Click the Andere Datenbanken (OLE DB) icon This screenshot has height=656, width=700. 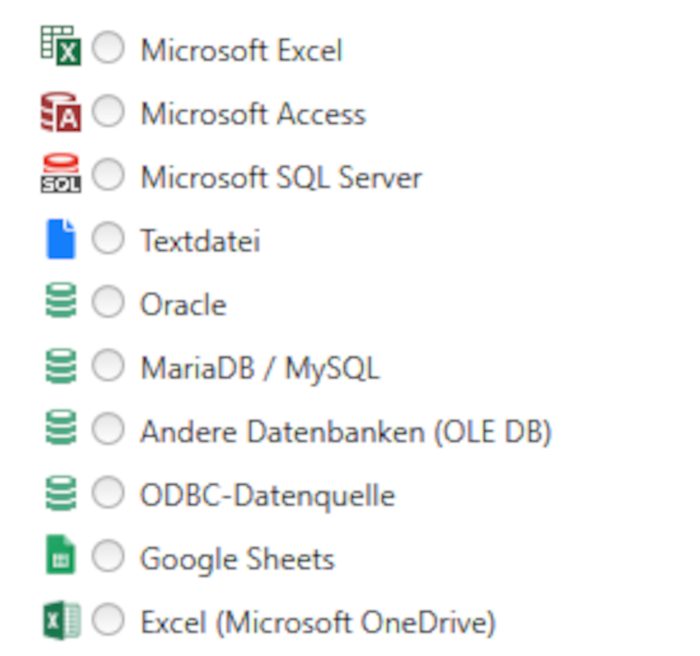[x=61, y=427]
